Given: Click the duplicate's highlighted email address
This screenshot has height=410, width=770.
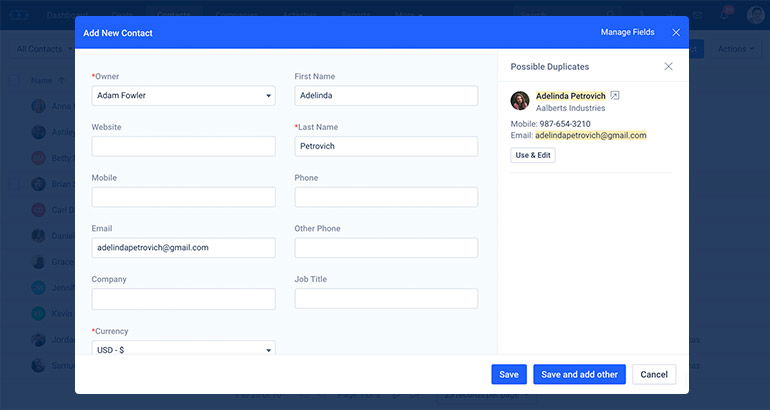Looking at the screenshot, I should 590,135.
